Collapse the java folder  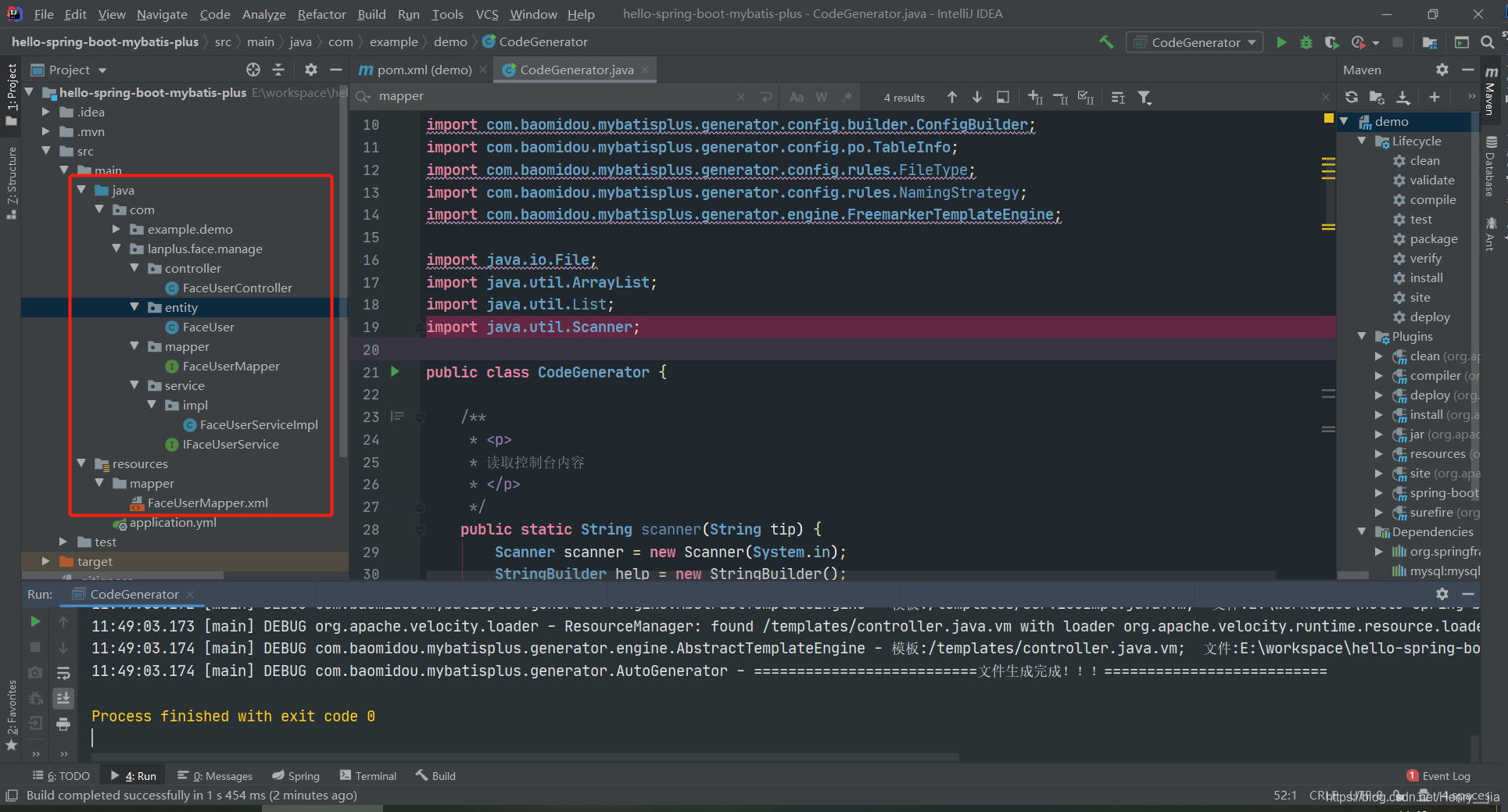[81, 190]
